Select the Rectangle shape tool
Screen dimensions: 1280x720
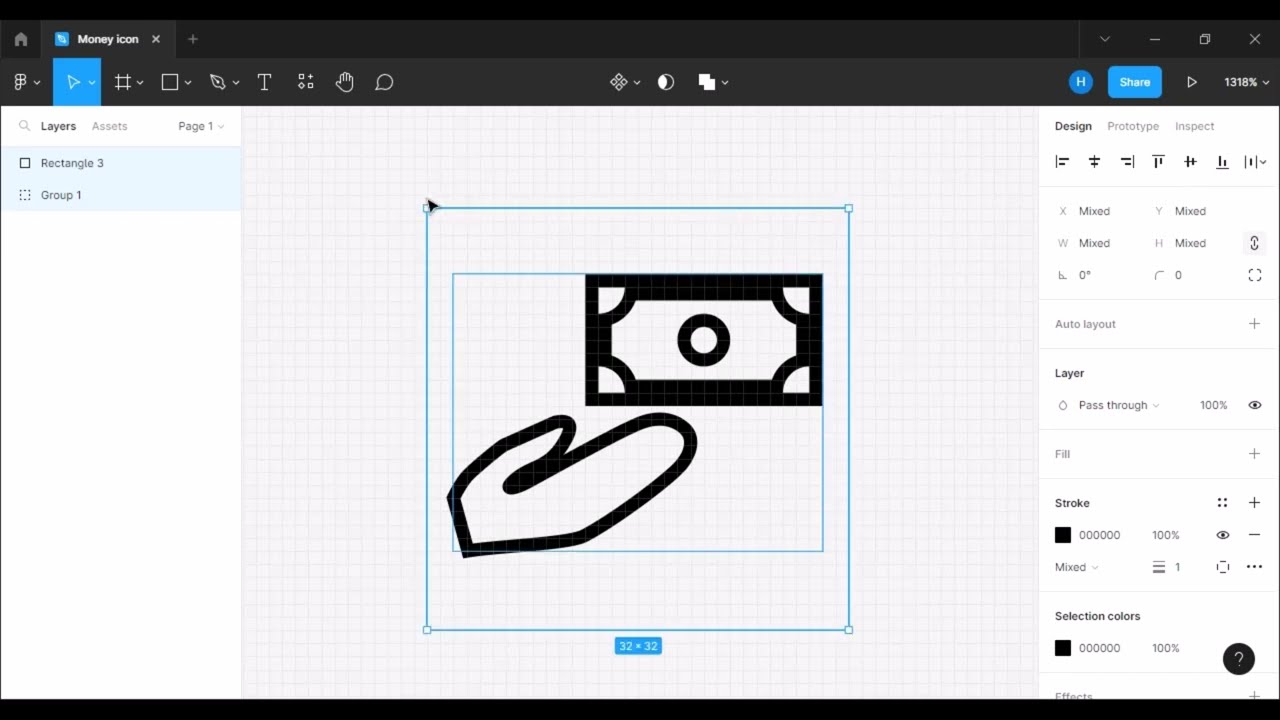coord(170,82)
